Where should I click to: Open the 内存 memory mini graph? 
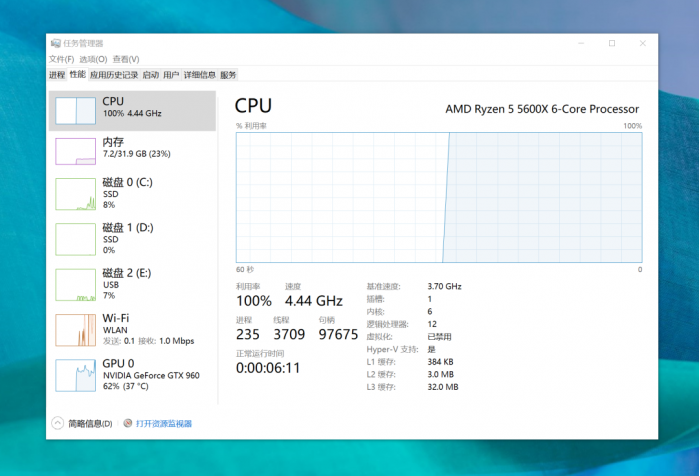pos(75,151)
